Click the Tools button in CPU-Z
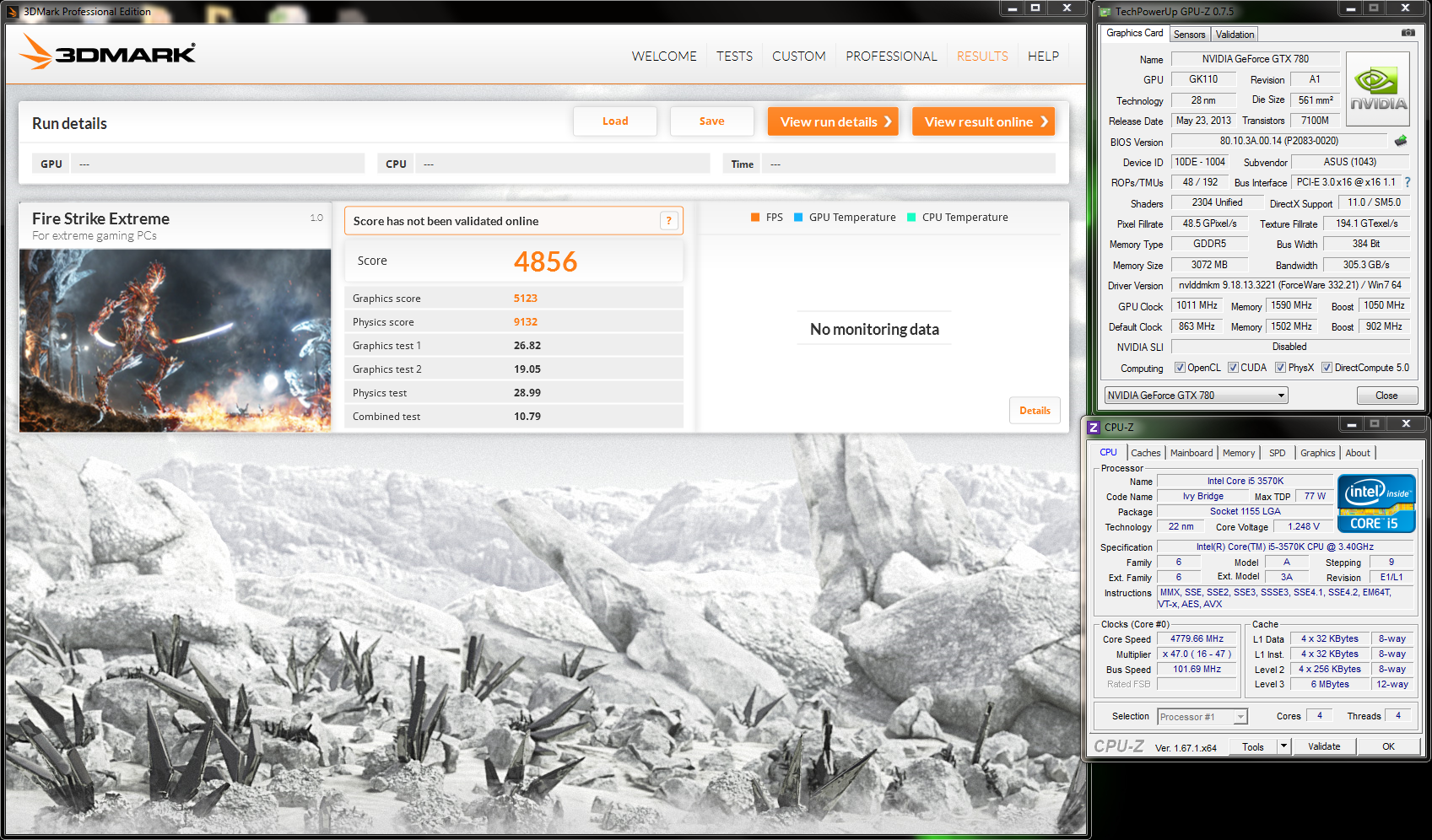 pos(1253,746)
